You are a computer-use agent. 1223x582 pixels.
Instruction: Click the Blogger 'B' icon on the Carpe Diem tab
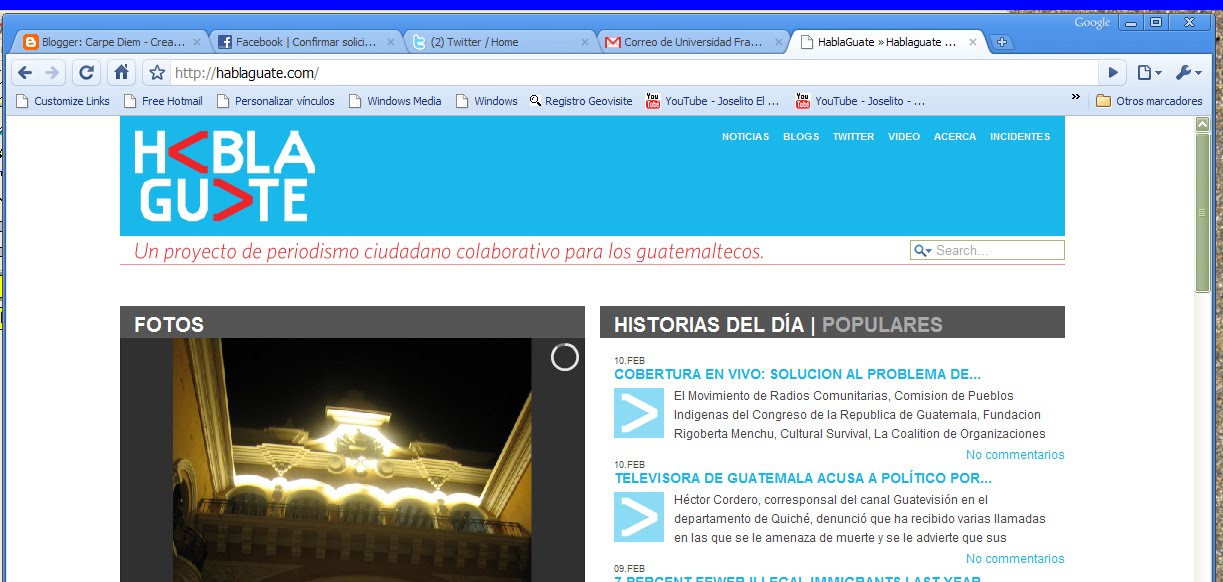33,41
